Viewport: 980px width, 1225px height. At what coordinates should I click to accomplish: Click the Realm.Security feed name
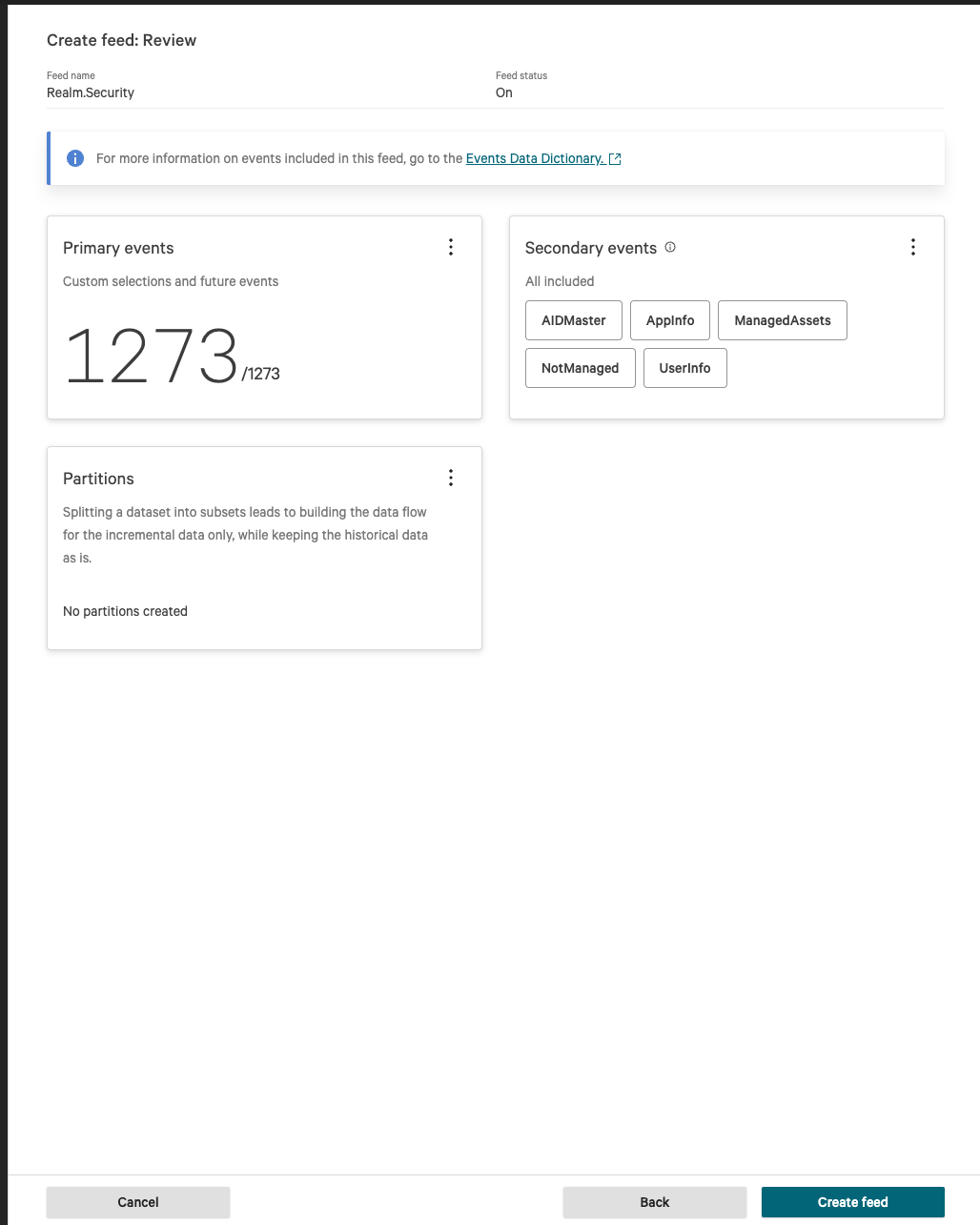(91, 92)
